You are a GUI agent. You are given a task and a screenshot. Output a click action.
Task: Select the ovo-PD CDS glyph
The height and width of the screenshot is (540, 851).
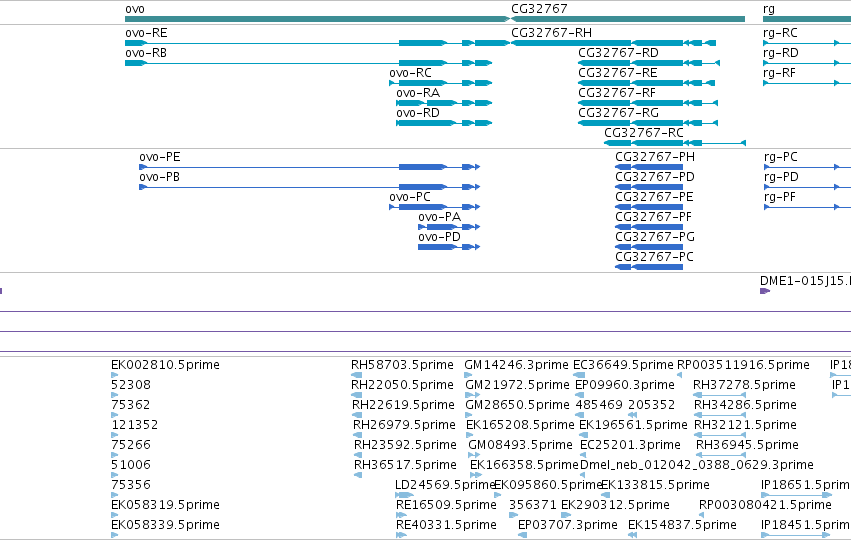coord(449,247)
